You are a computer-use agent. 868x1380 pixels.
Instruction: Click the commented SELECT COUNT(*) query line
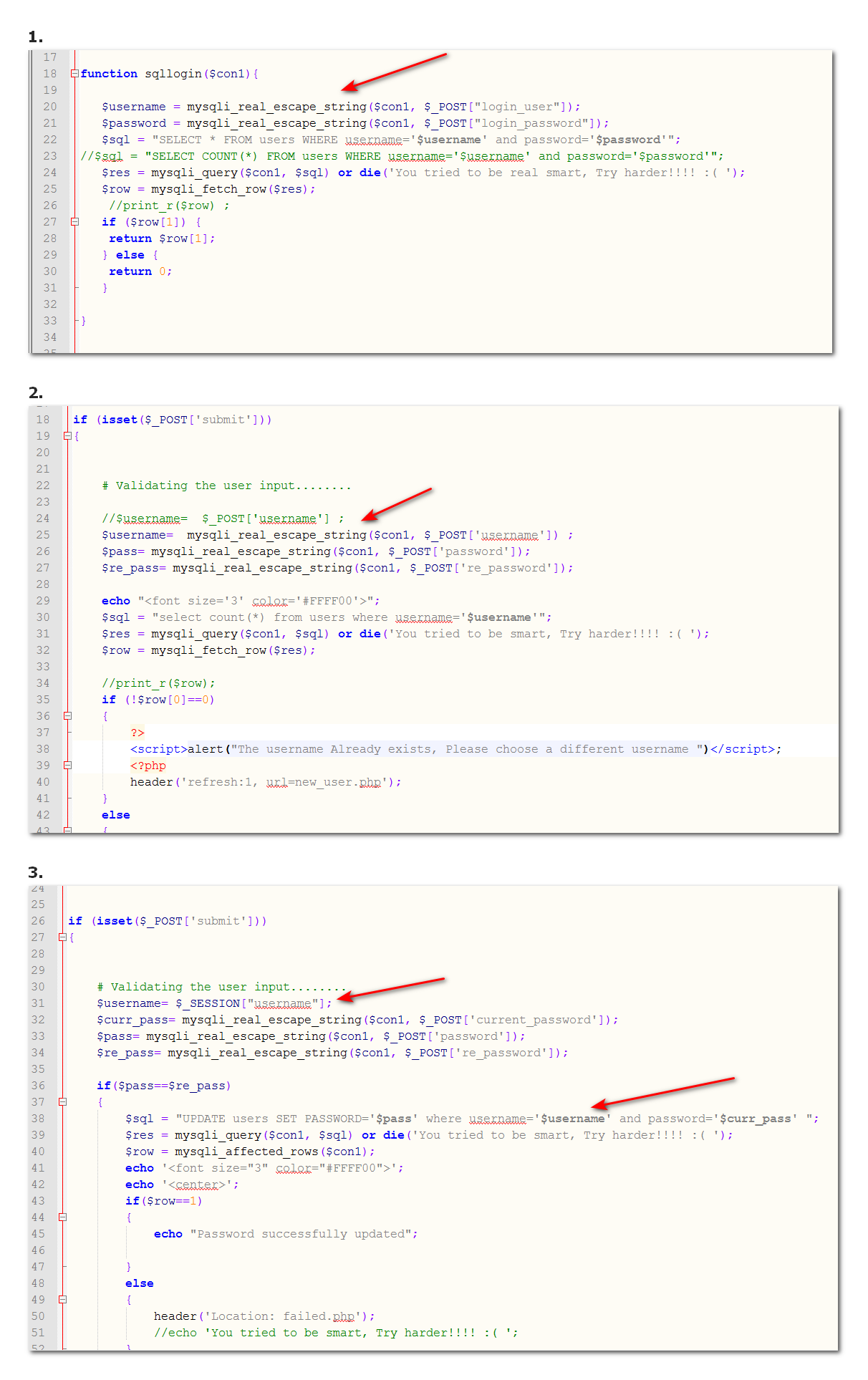(x=401, y=156)
